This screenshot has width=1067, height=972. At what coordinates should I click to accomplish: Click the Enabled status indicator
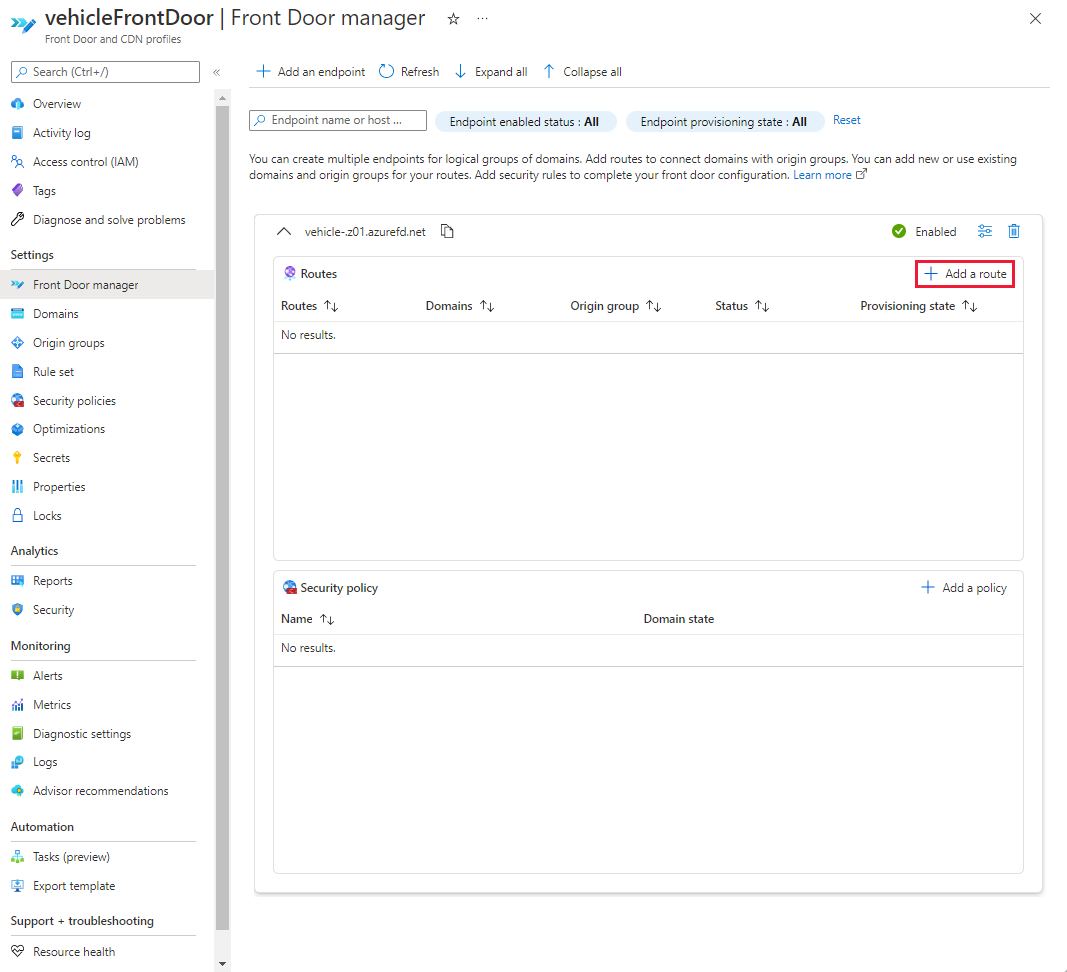pyautogui.click(x=923, y=231)
